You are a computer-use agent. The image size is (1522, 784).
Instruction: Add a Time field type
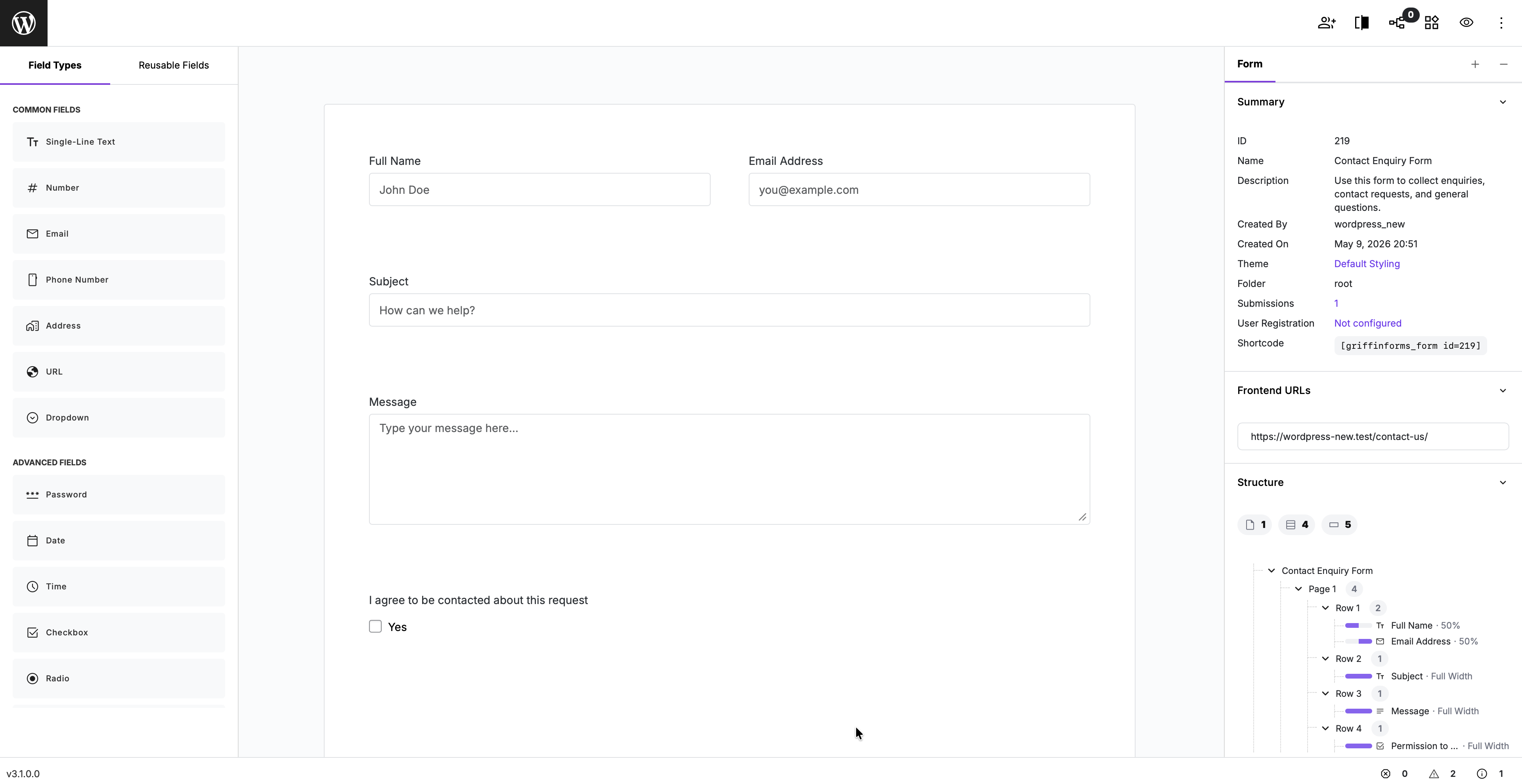click(119, 587)
